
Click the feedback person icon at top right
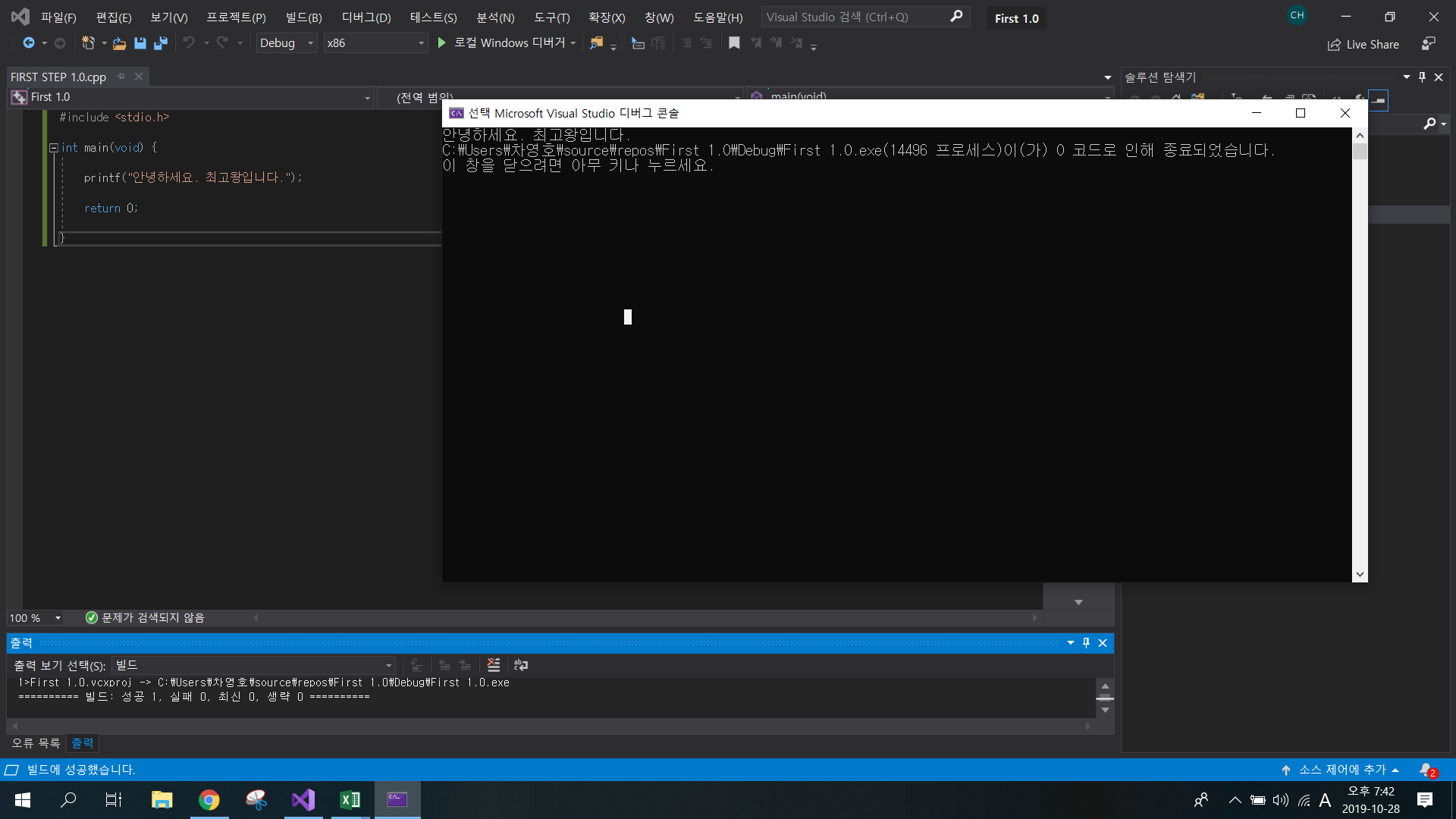tap(1429, 44)
